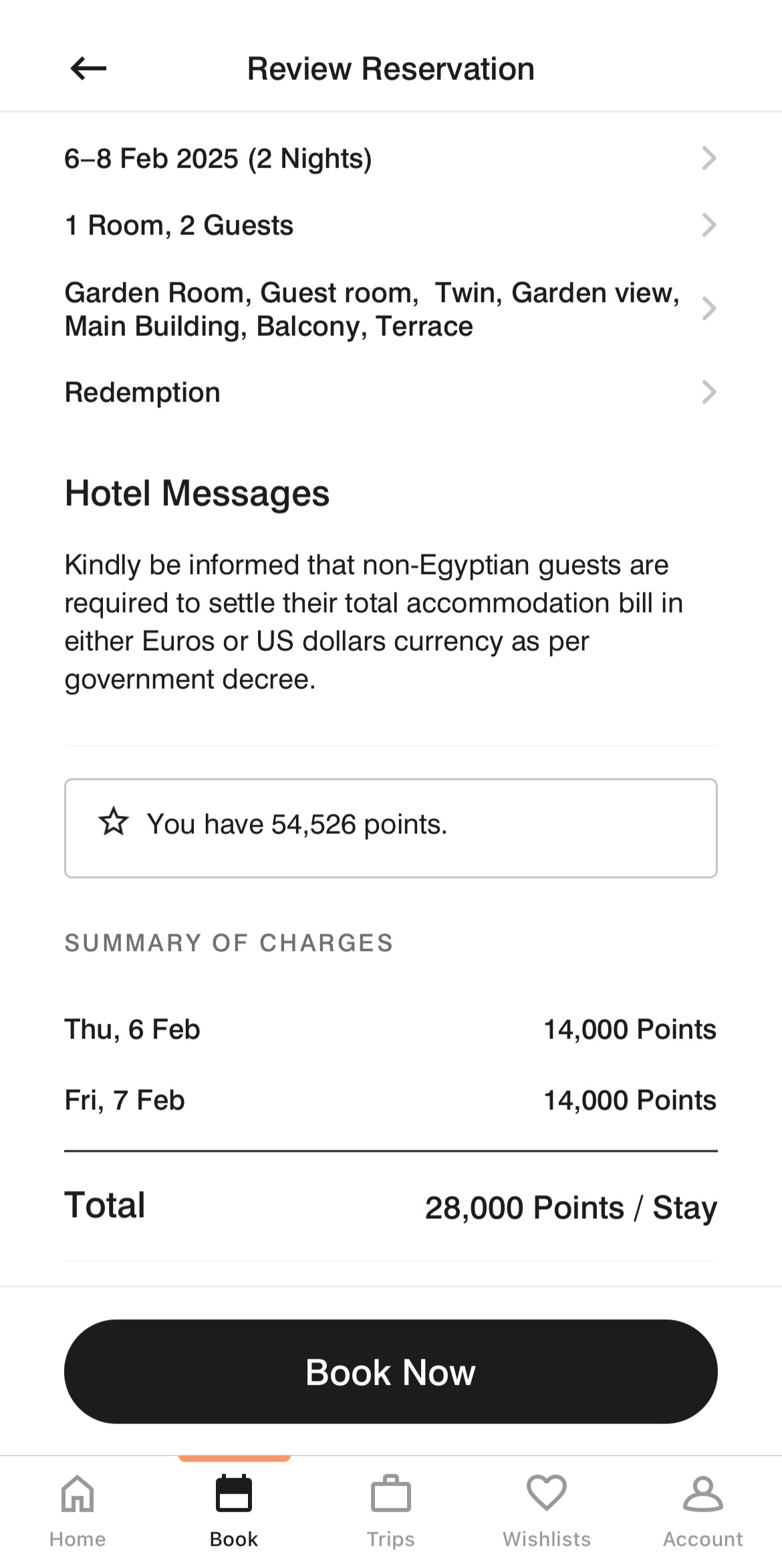The height and width of the screenshot is (1568, 782).
Task: Tap the back arrow icon
Action: [88, 68]
